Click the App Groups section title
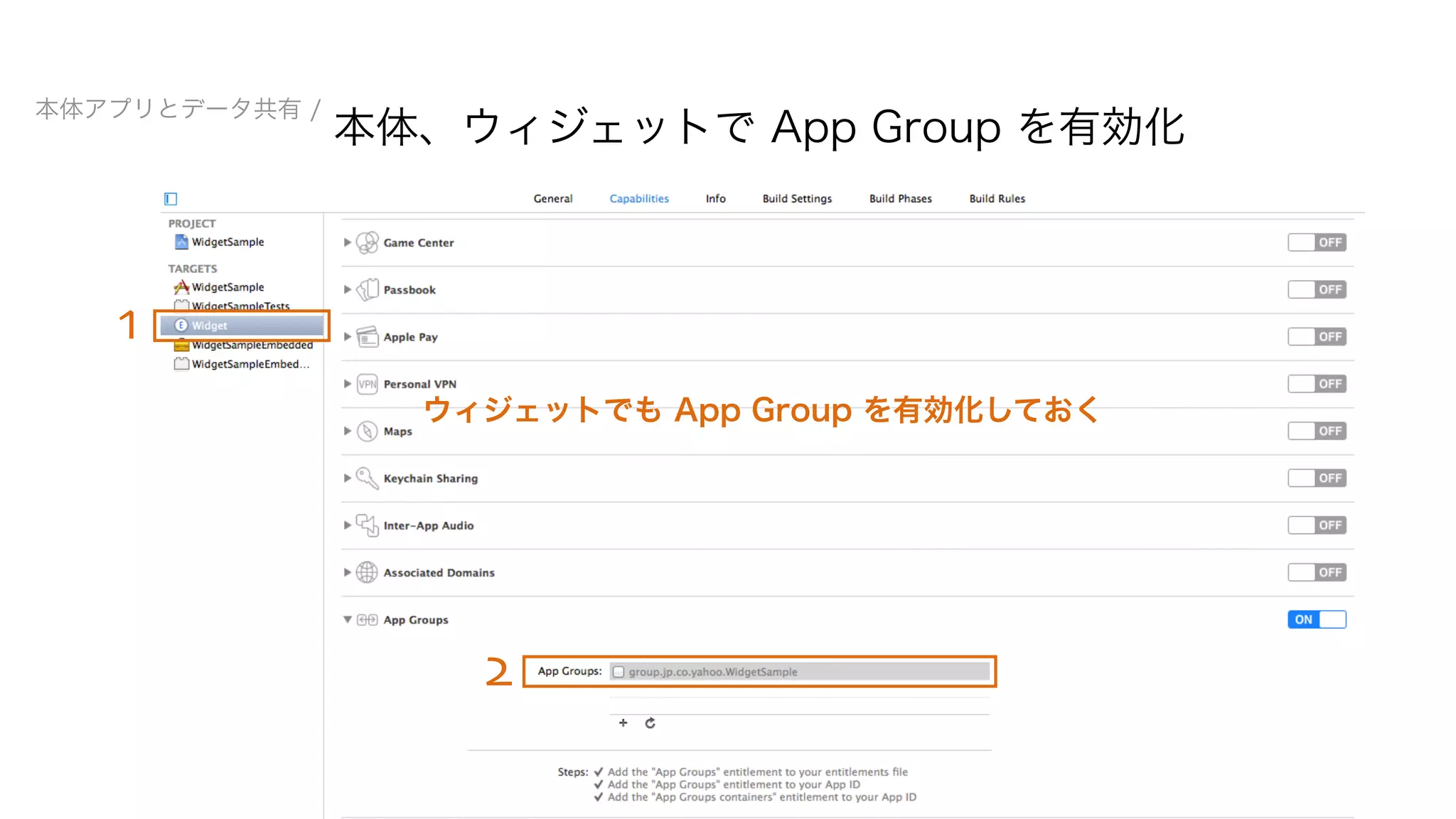 (x=416, y=620)
